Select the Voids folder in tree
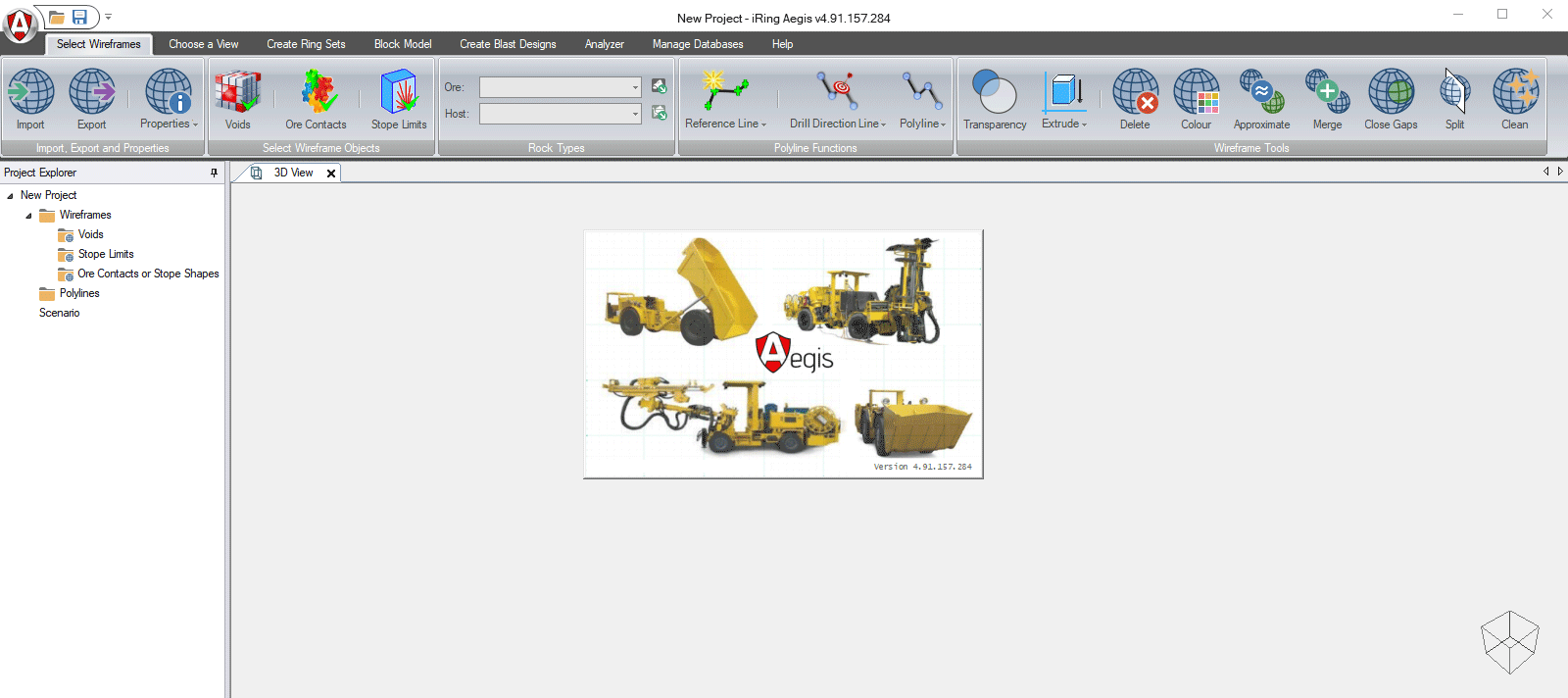This screenshot has height=698, width=1568. pyautogui.click(x=90, y=234)
